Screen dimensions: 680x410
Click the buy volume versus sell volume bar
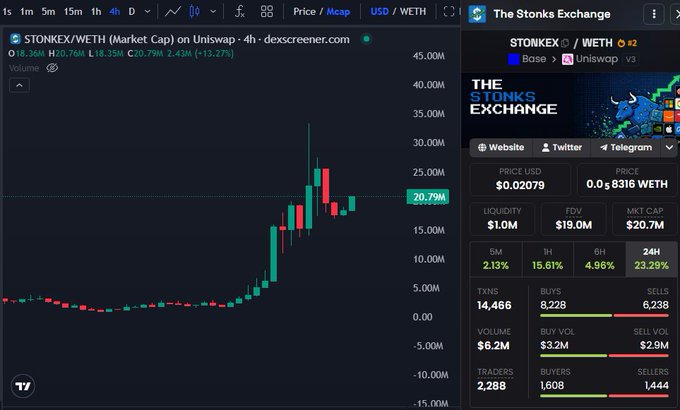coord(604,356)
